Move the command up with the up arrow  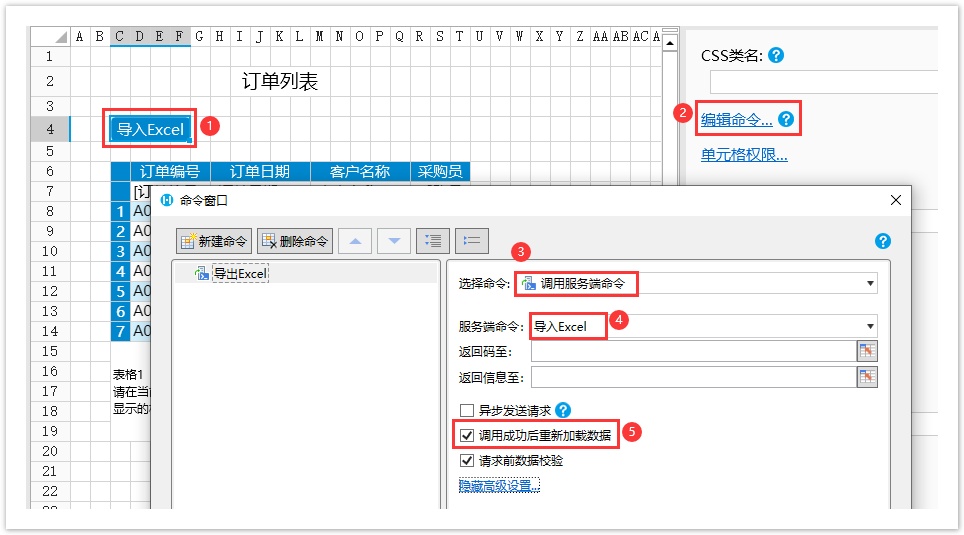tap(355, 241)
